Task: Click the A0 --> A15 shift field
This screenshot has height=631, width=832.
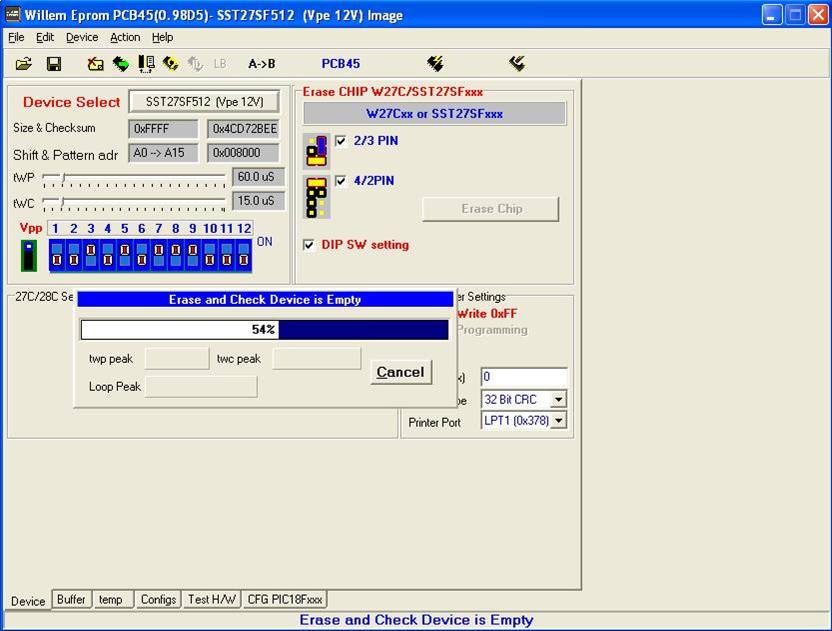Action: tap(163, 153)
